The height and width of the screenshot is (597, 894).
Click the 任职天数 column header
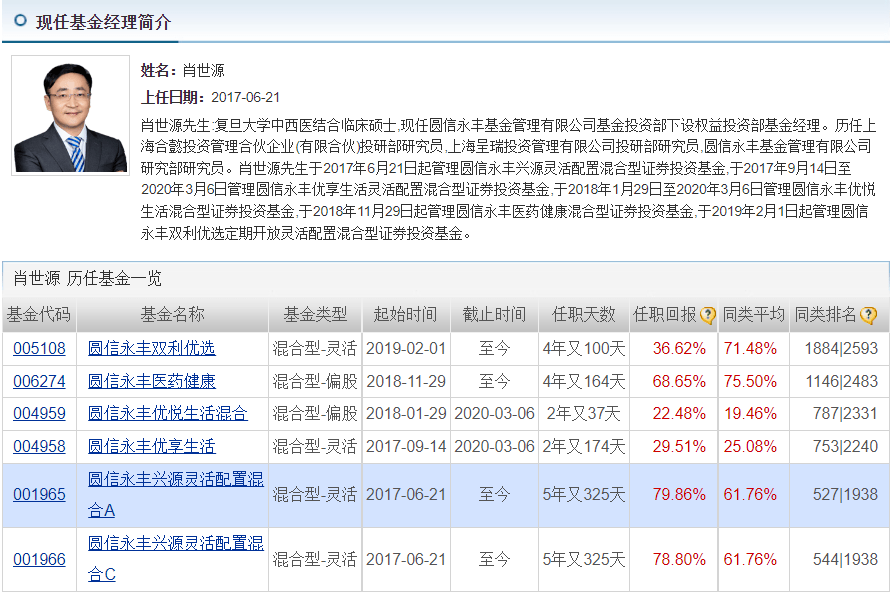(584, 315)
